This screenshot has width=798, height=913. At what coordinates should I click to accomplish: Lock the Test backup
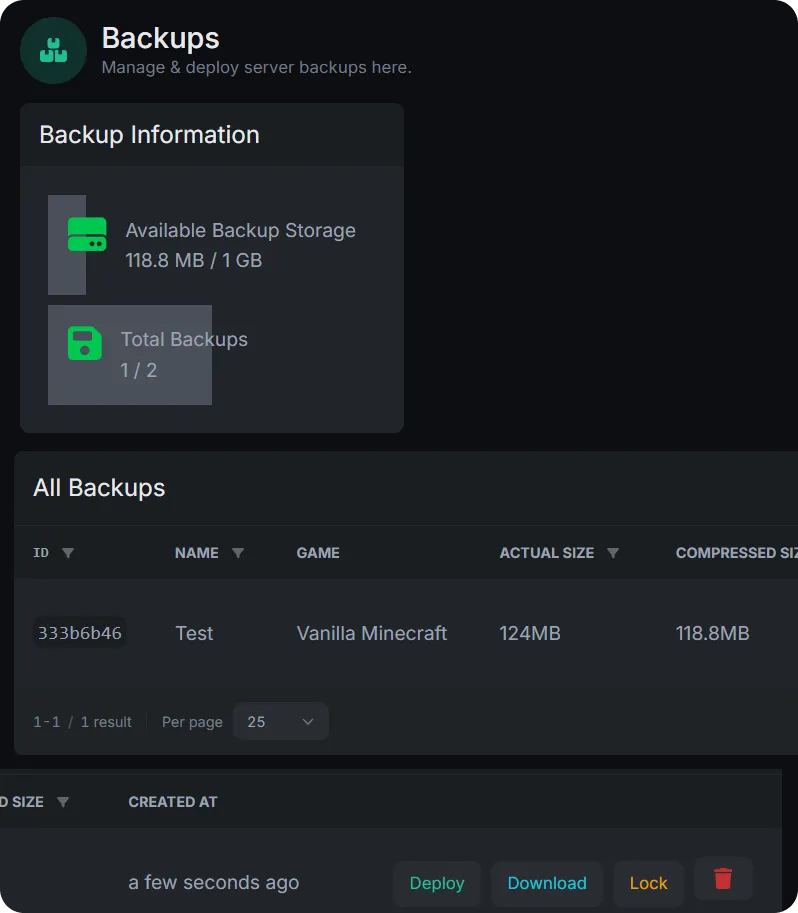[x=648, y=883]
